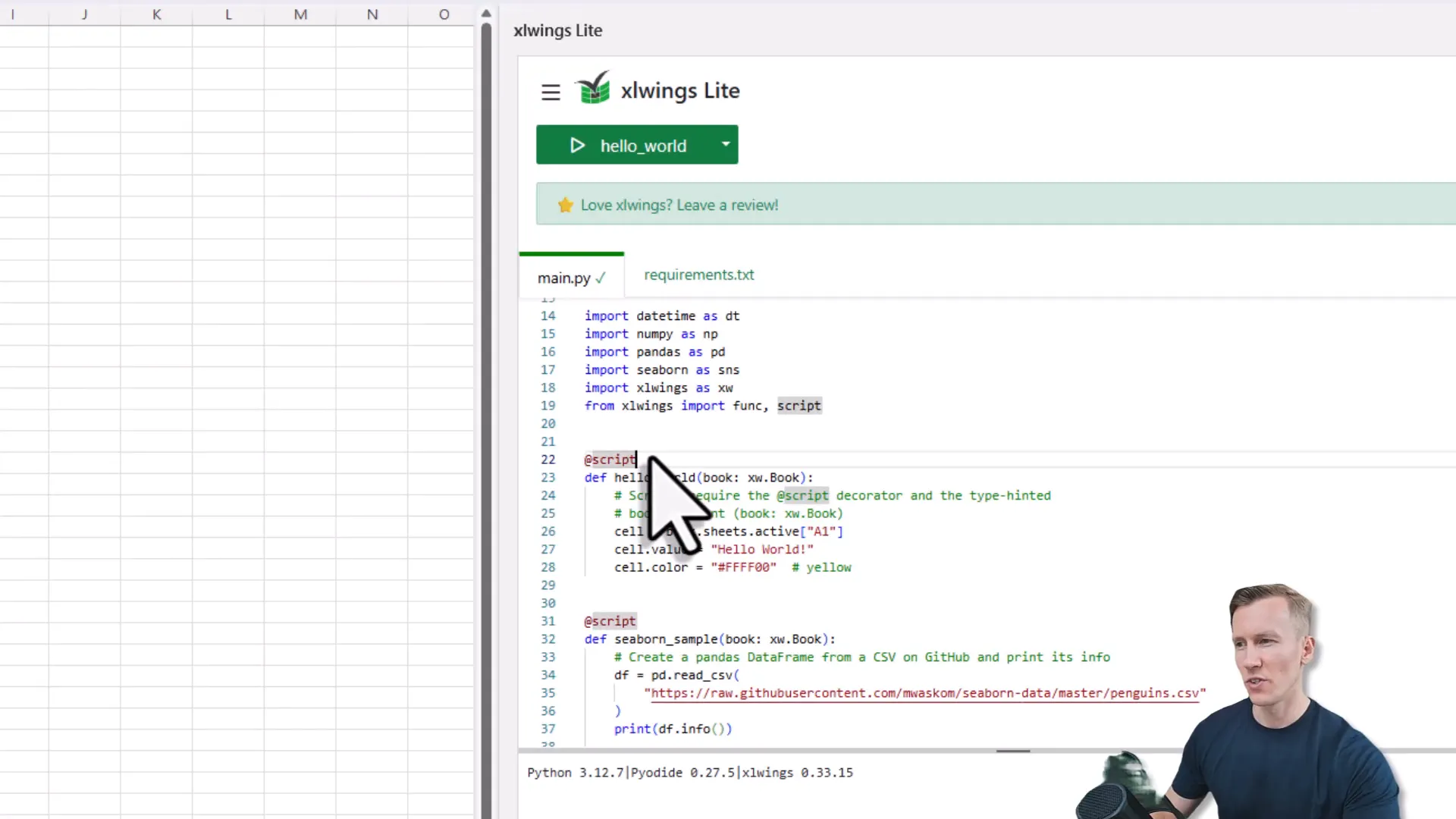Click the @script decorator on line 22
1456x819 pixels.
pos(609,459)
